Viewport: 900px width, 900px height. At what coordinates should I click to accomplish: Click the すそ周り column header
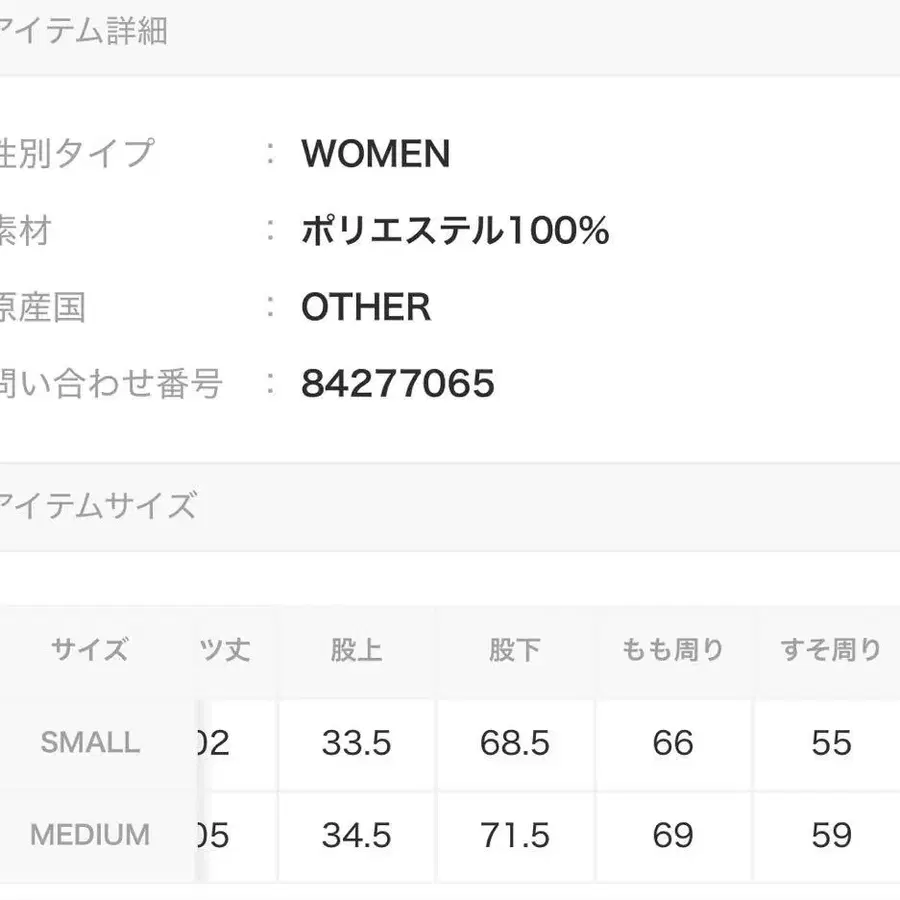830,650
